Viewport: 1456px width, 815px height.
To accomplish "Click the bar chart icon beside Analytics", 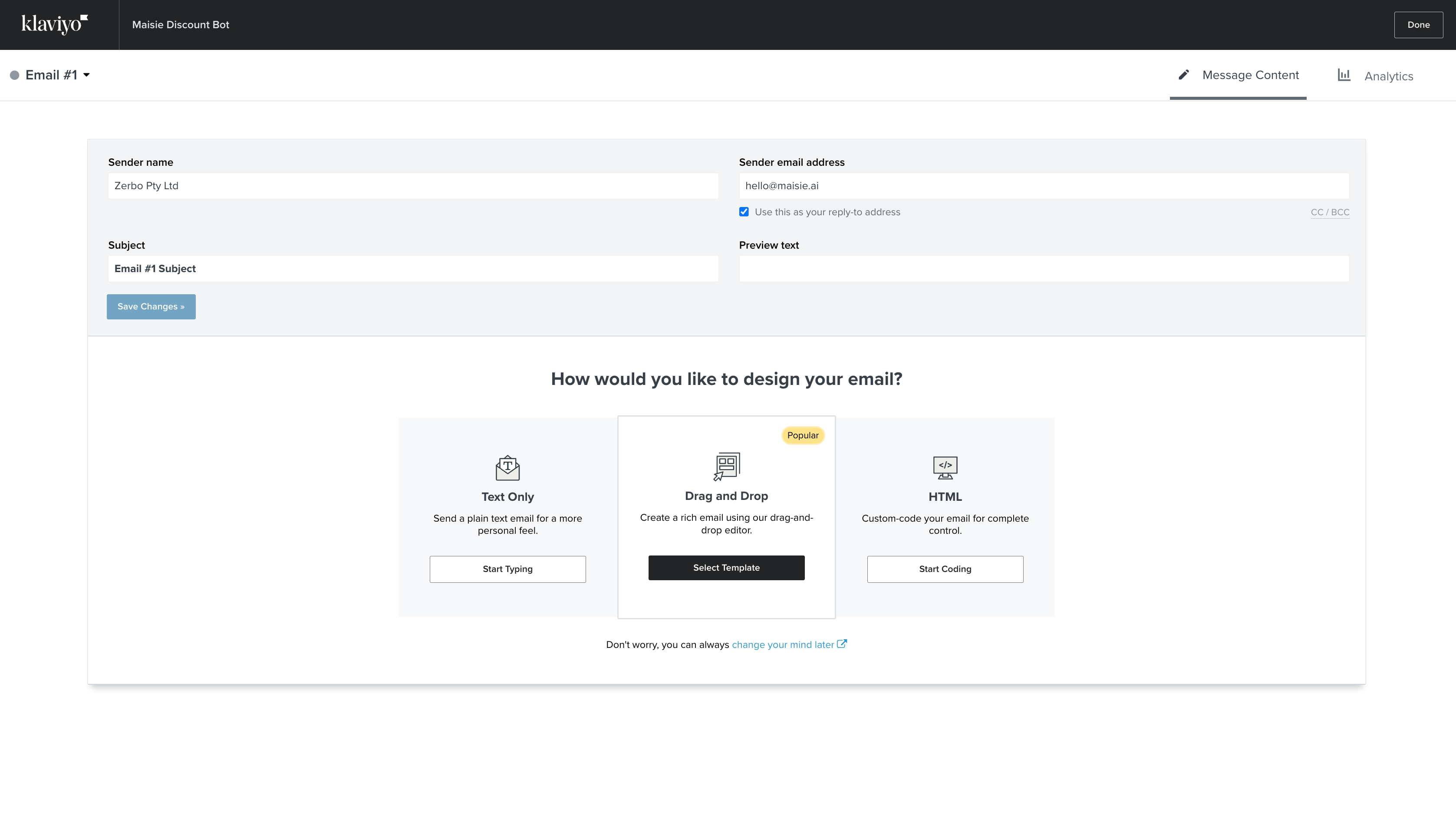I will (1344, 74).
